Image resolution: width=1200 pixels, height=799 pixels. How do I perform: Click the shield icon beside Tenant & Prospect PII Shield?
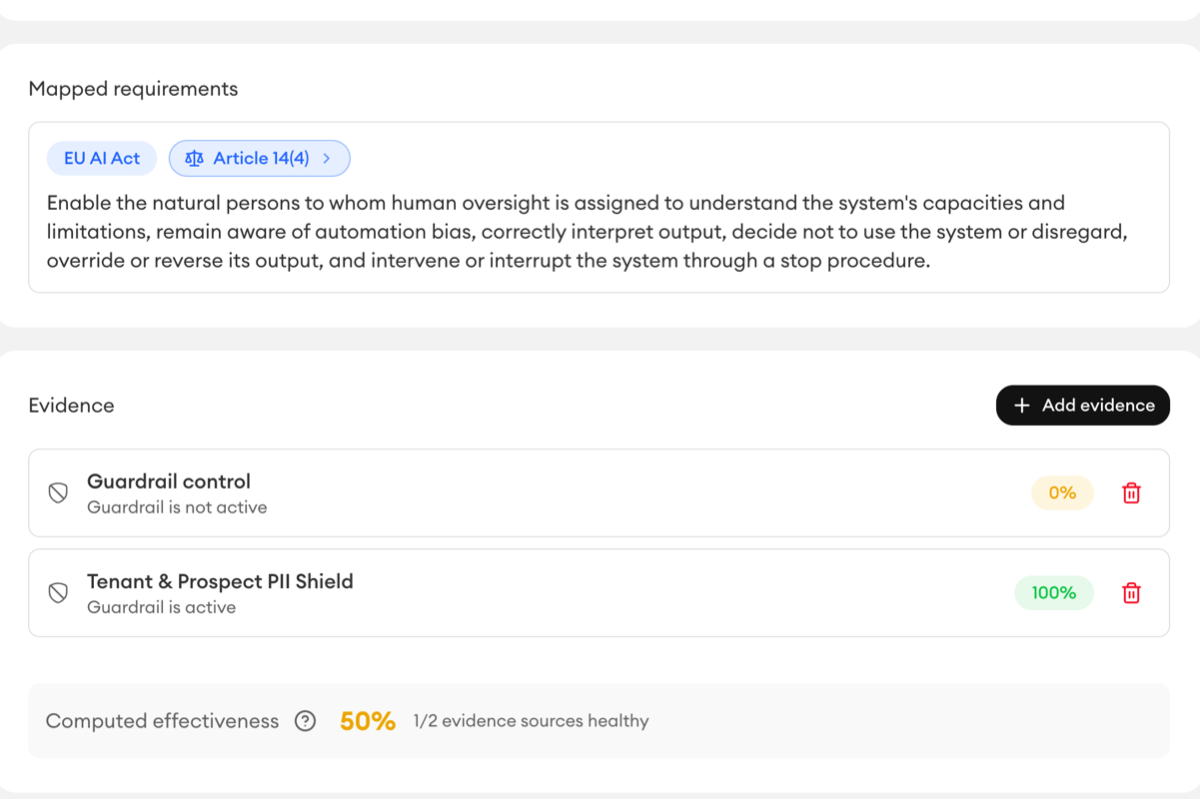point(58,593)
